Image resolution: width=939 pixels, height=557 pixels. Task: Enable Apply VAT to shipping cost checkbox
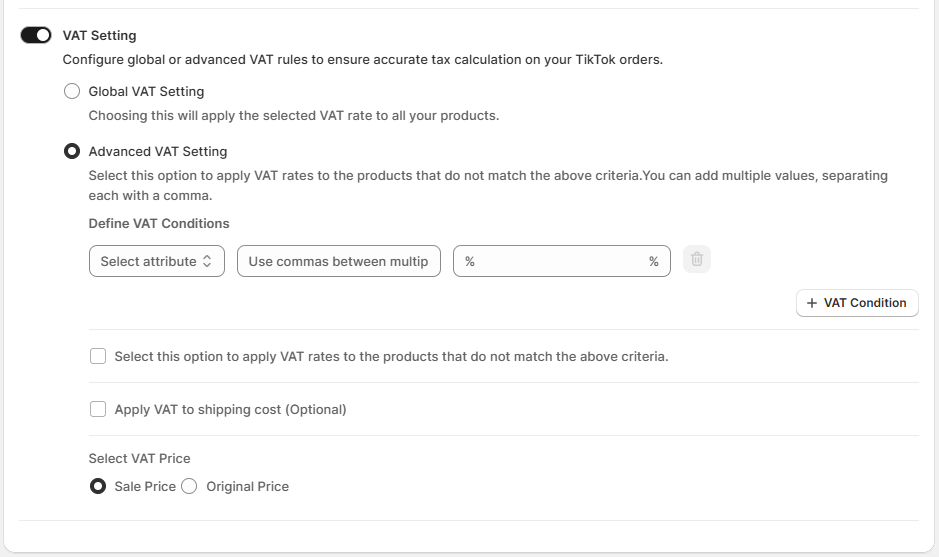point(98,409)
